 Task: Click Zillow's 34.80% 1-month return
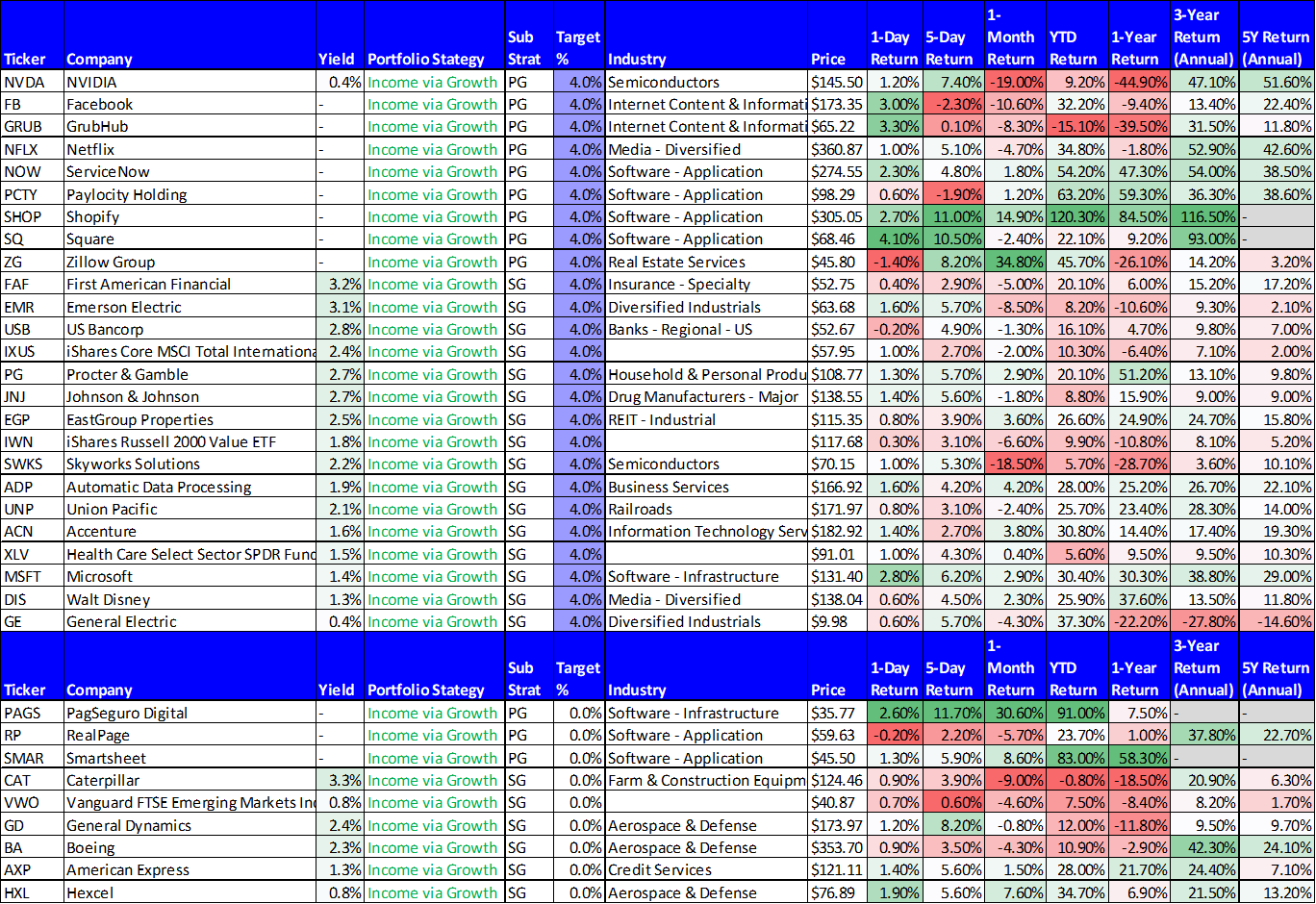[1015, 262]
